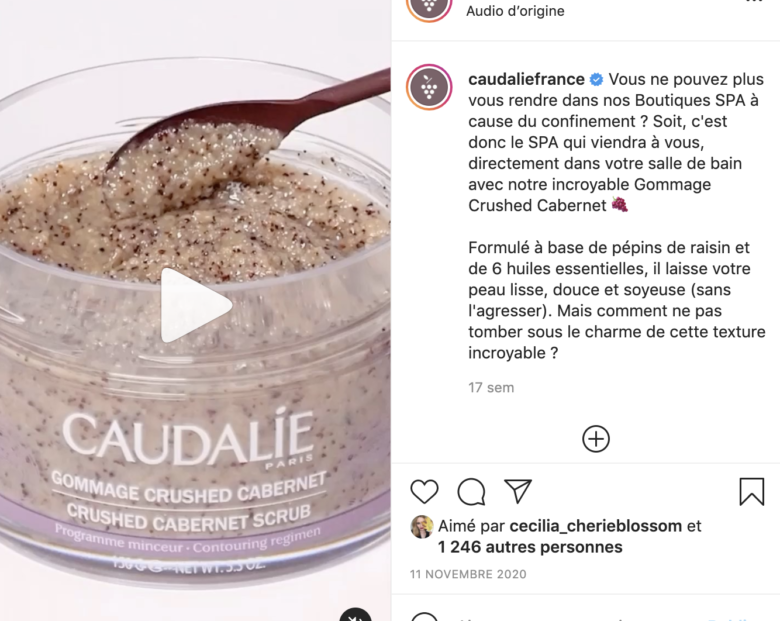Play the Caudalie scrub video
Screen dimensions: 780x621
196,306
